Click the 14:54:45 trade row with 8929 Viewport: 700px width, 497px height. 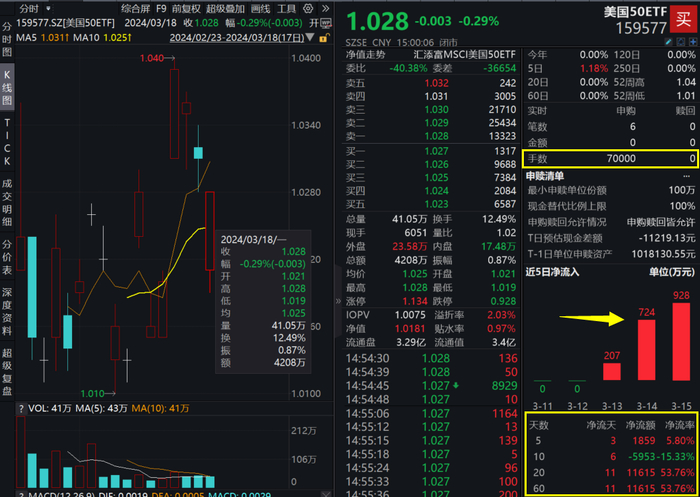(x=431, y=386)
